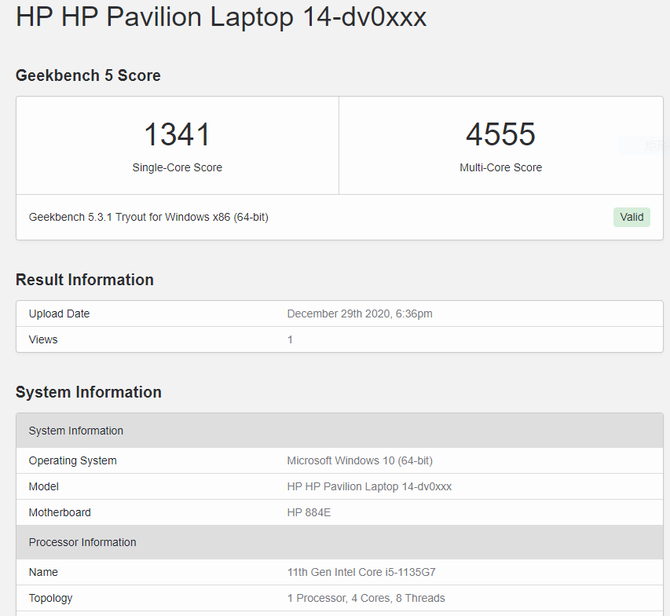Click the 1341 single-core score number

(x=177, y=134)
